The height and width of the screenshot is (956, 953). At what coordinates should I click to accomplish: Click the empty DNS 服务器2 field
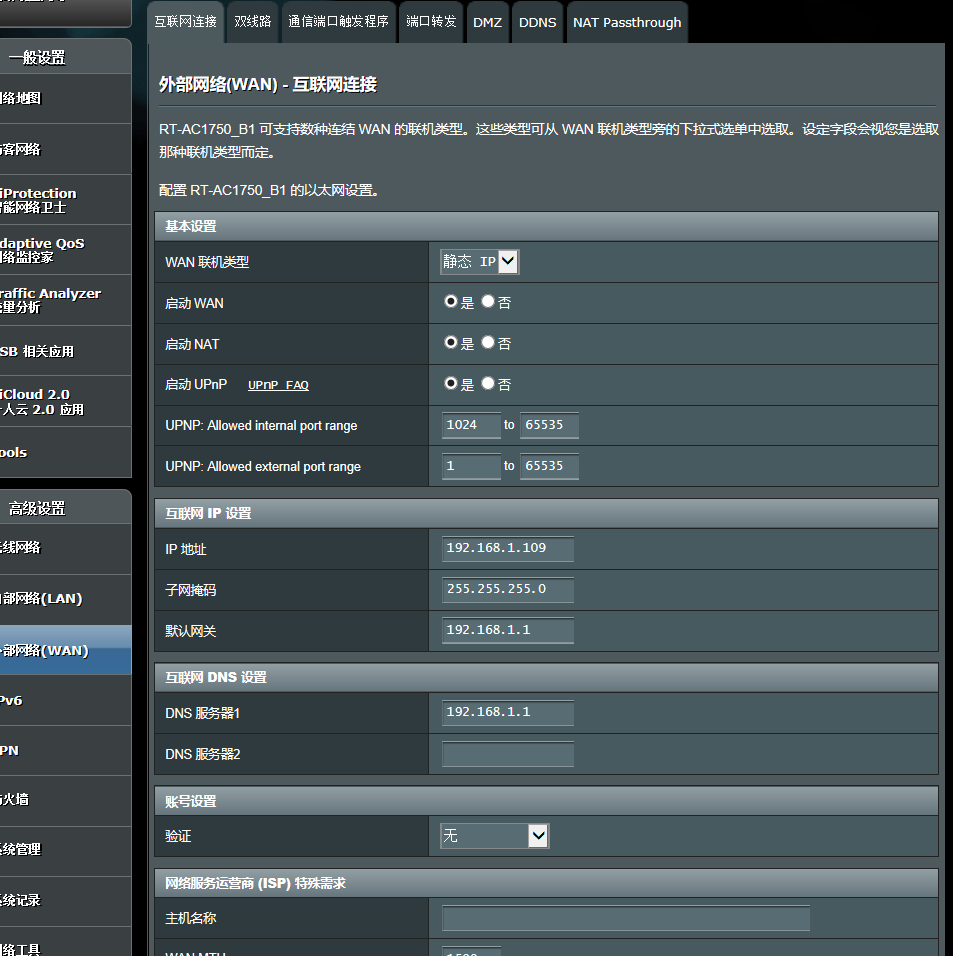pos(508,754)
